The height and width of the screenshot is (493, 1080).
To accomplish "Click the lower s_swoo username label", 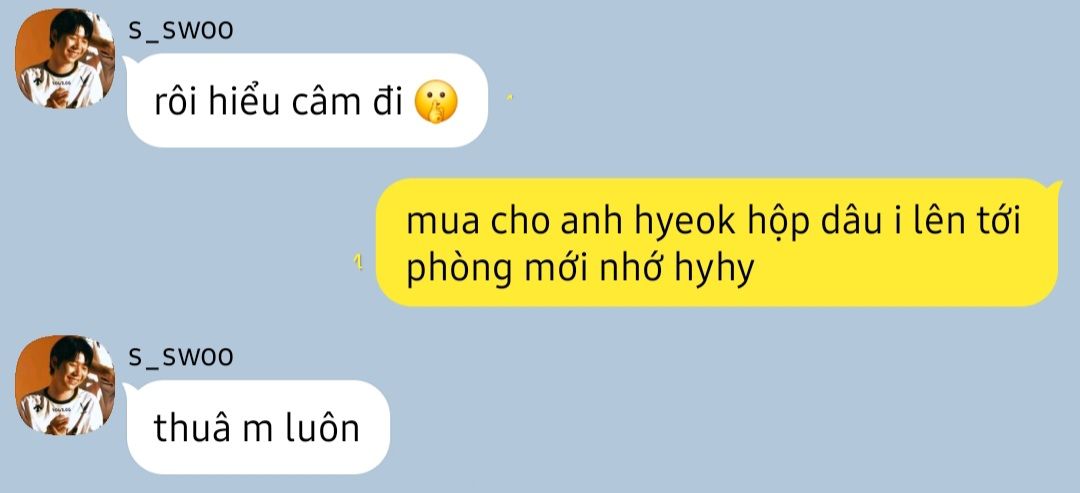I will point(181,356).
